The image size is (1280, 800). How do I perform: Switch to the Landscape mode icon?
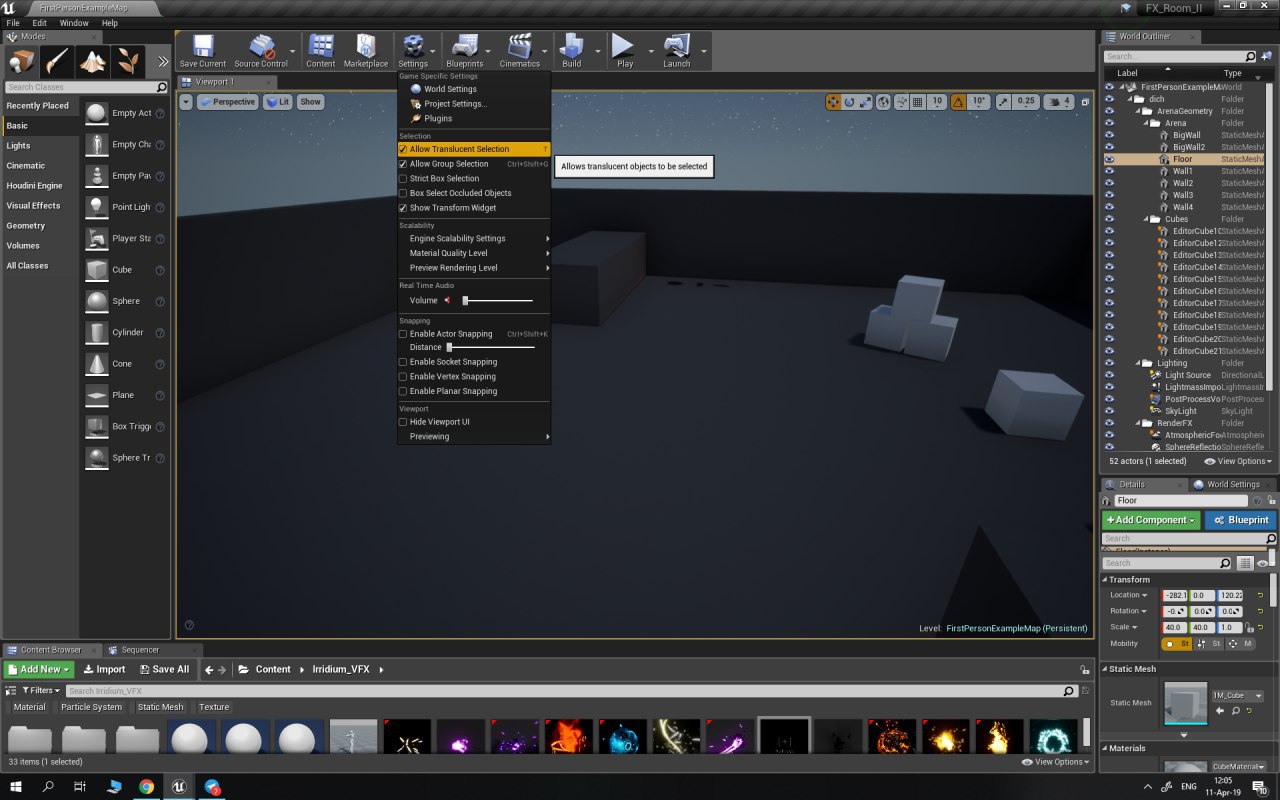93,62
